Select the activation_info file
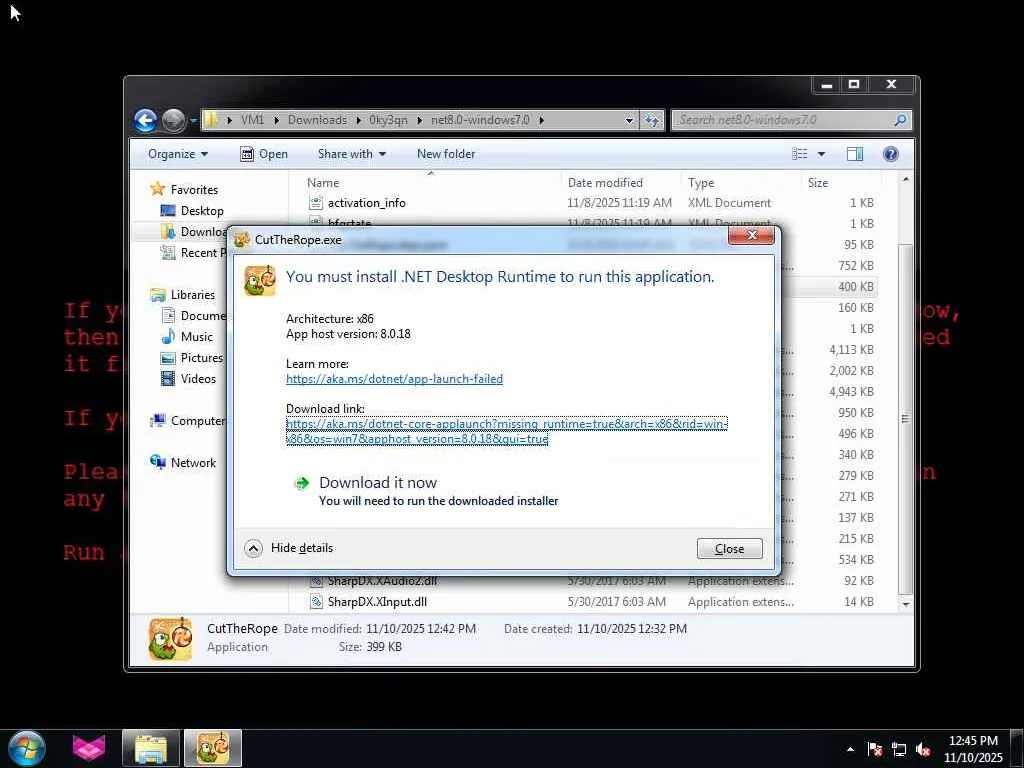 [x=366, y=203]
